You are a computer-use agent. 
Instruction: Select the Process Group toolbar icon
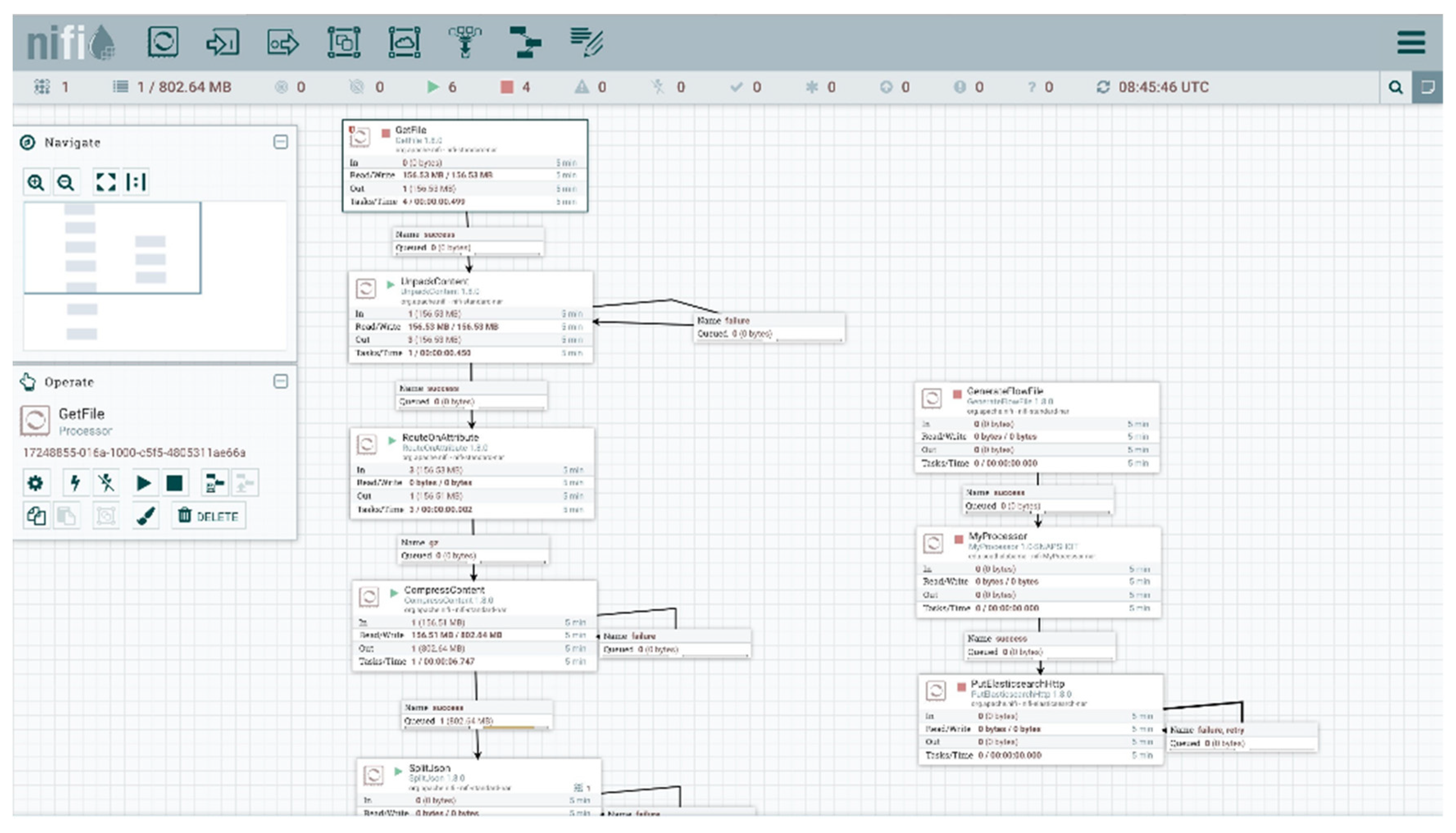click(x=344, y=42)
